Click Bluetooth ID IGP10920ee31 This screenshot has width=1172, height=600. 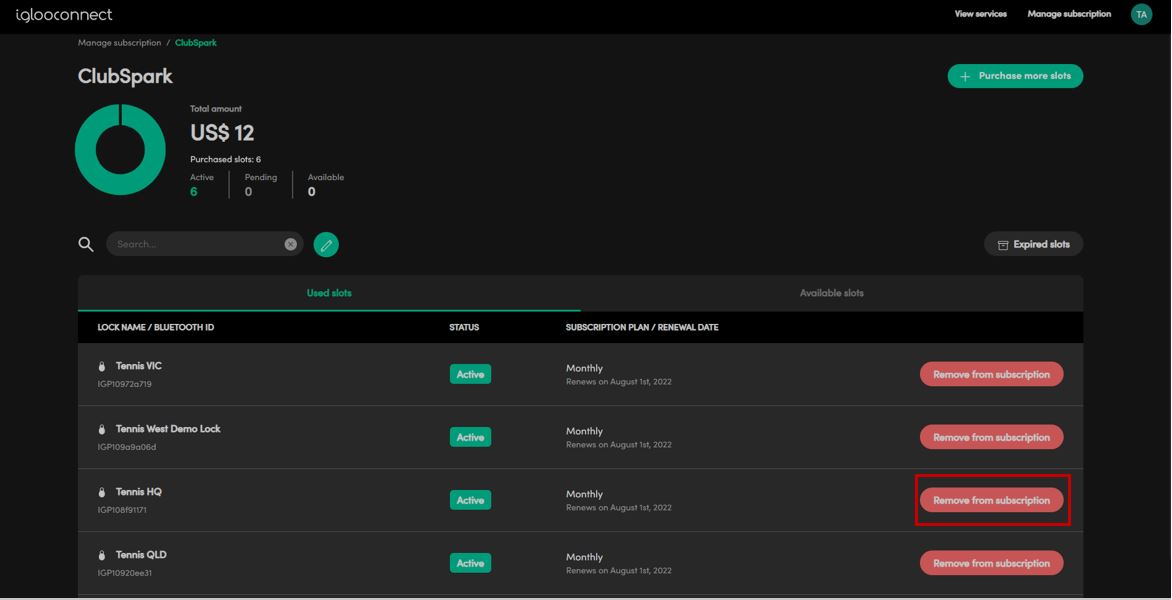click(126, 572)
